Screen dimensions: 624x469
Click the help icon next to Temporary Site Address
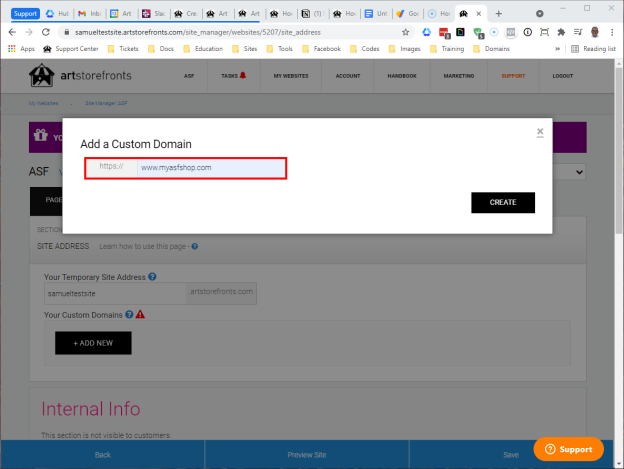pyautogui.click(x=152, y=276)
